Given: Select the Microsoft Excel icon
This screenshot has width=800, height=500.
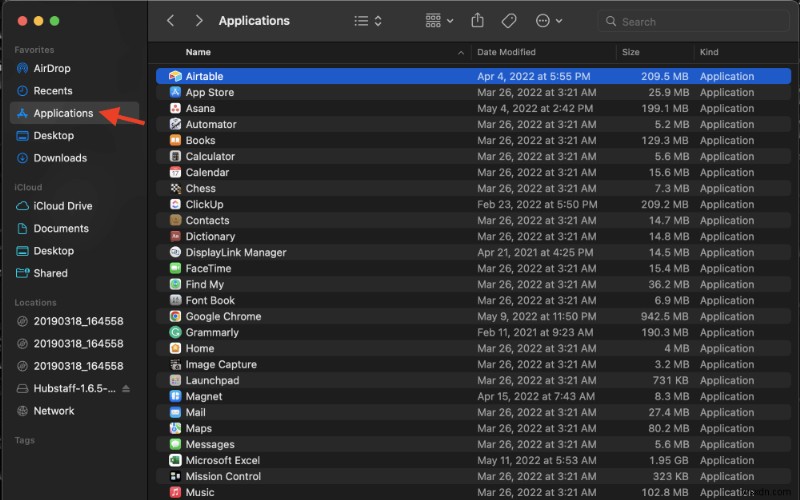Looking at the screenshot, I should point(175,460).
